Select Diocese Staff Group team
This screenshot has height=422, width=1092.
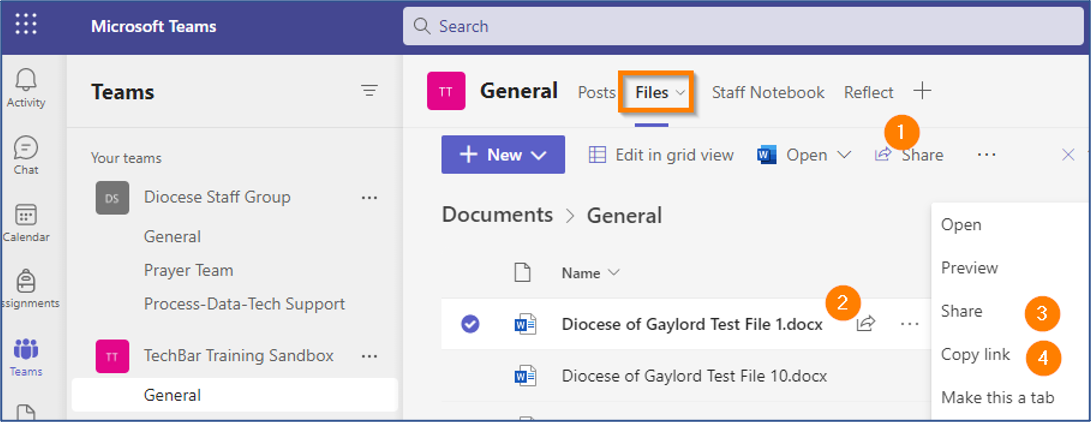[x=217, y=197]
